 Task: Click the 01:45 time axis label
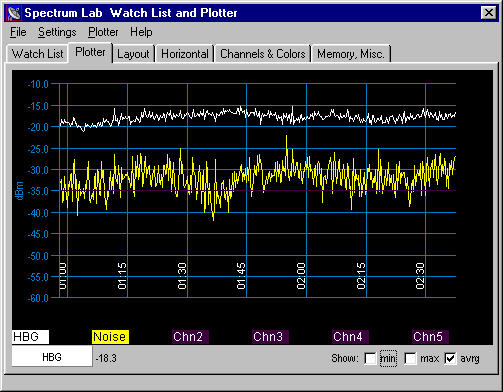pyautogui.click(x=241, y=276)
